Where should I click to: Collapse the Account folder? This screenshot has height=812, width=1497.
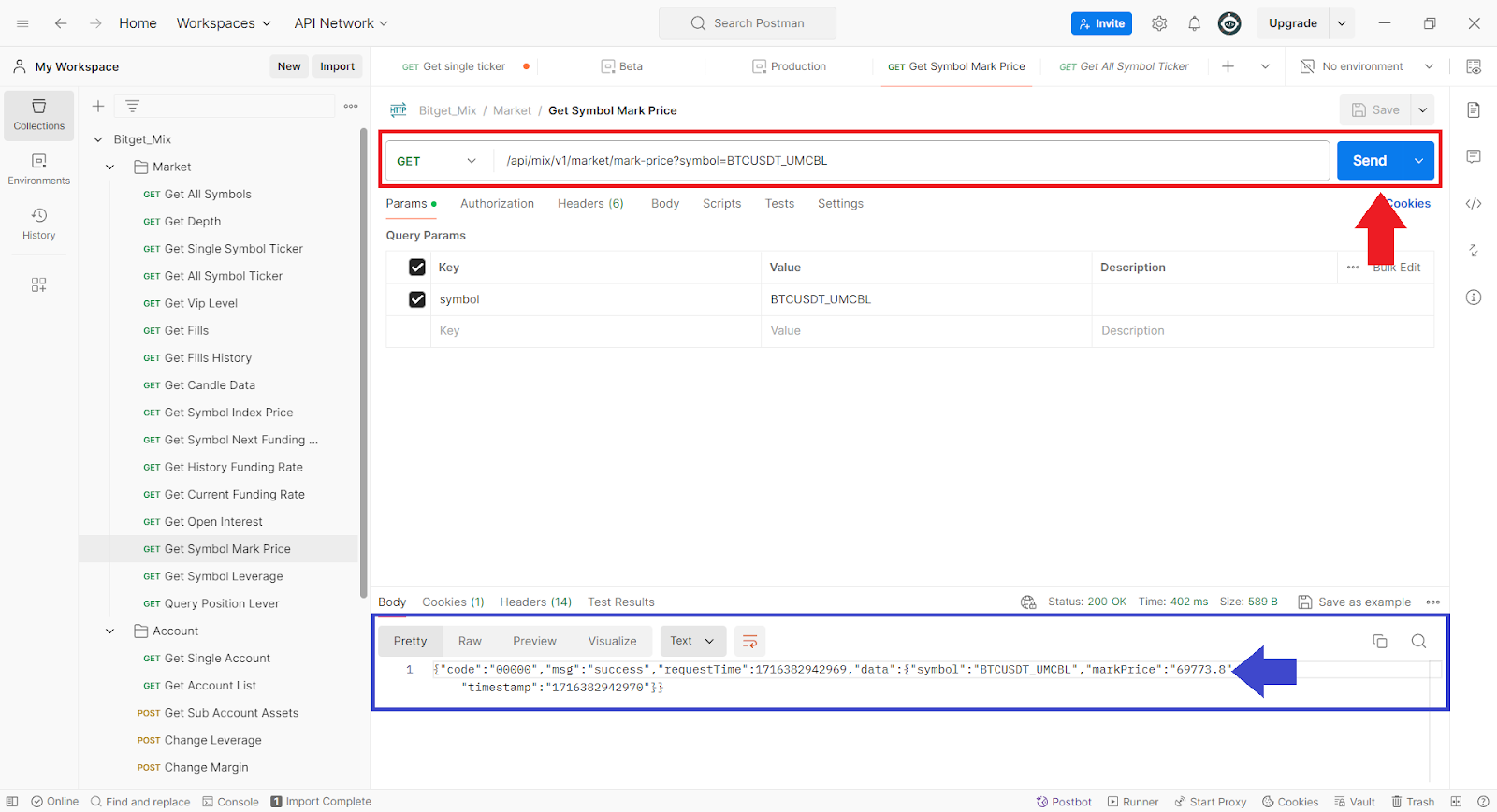coord(110,631)
